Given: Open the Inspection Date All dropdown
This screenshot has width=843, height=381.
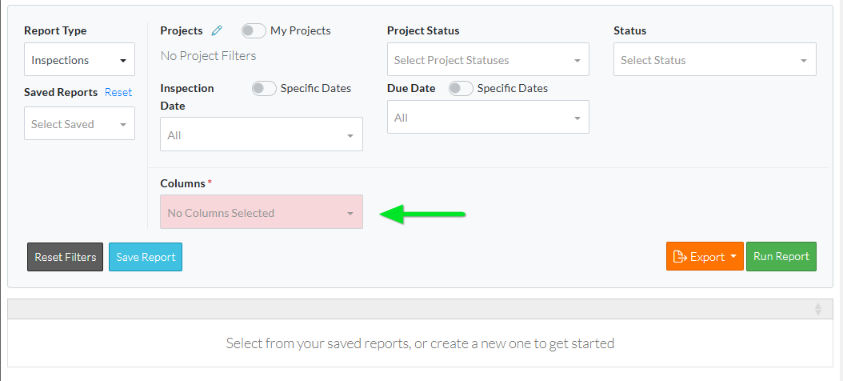Looking at the screenshot, I should point(261,134).
